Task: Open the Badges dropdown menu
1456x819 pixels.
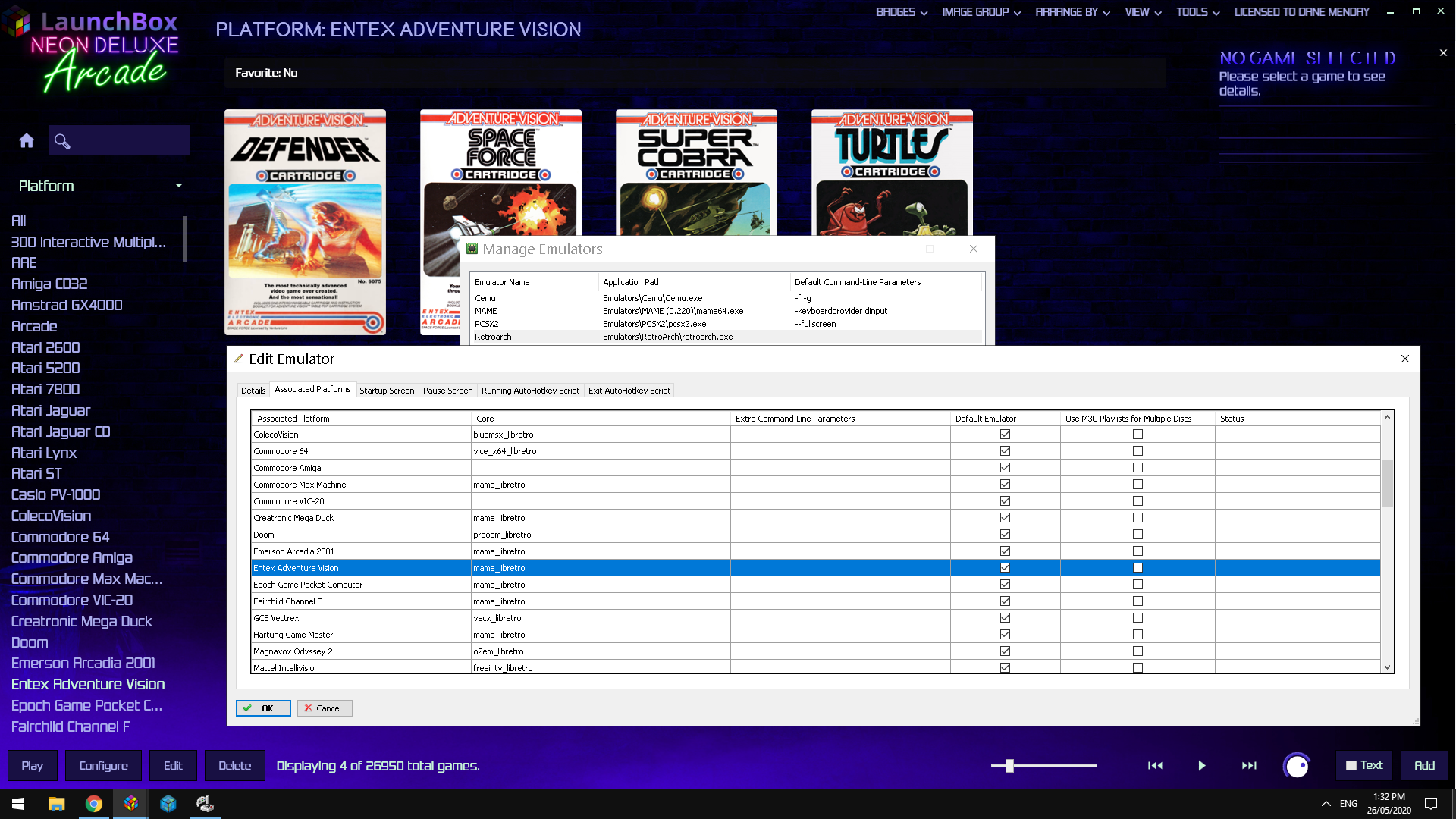Action: [902, 12]
